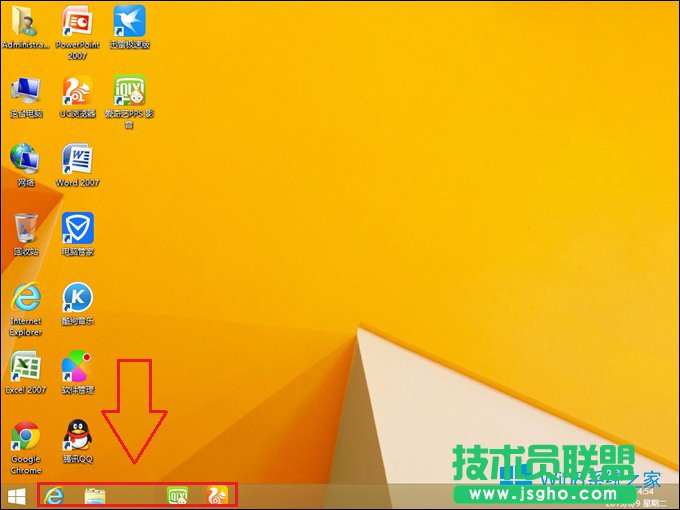680x510 pixels.
Task: Open UC Browser desktop shortcut
Action: 77,91
